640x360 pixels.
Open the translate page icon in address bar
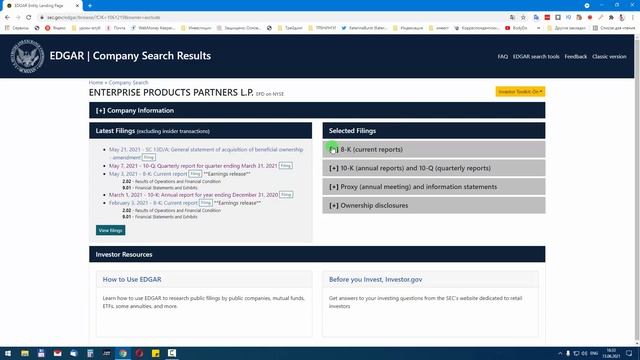(512, 18)
